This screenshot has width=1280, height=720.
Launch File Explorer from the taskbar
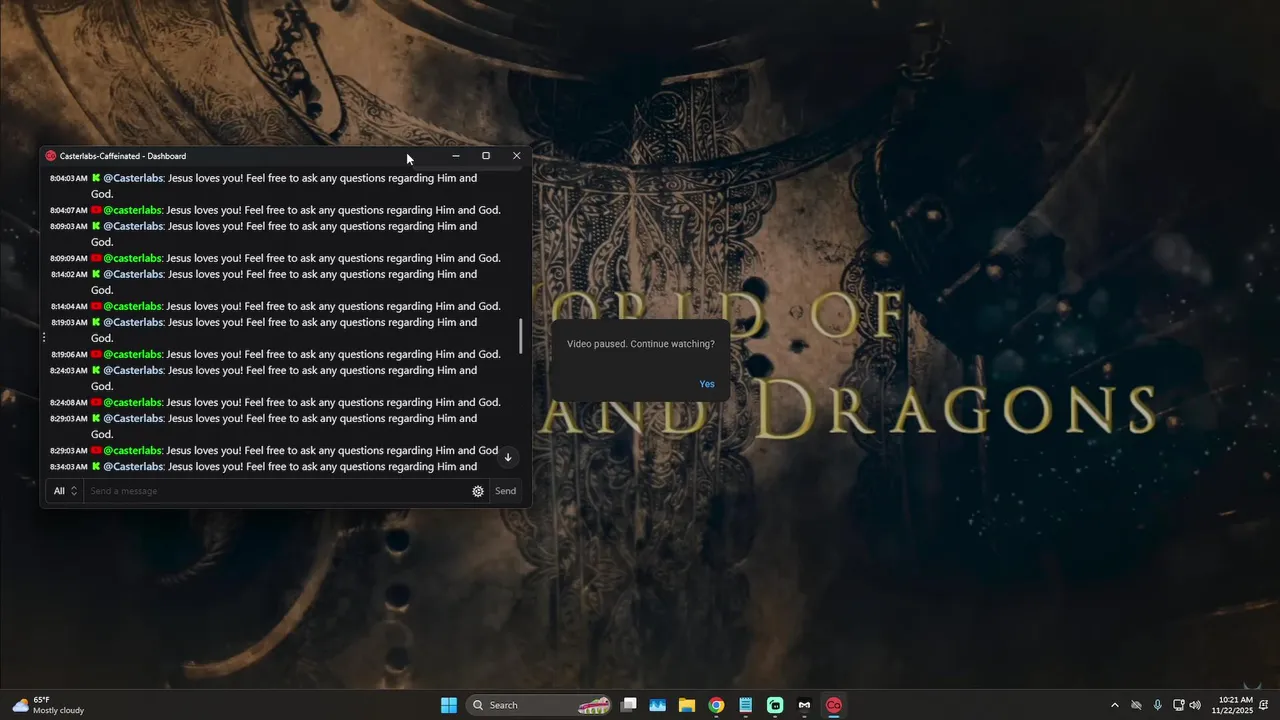pos(687,705)
